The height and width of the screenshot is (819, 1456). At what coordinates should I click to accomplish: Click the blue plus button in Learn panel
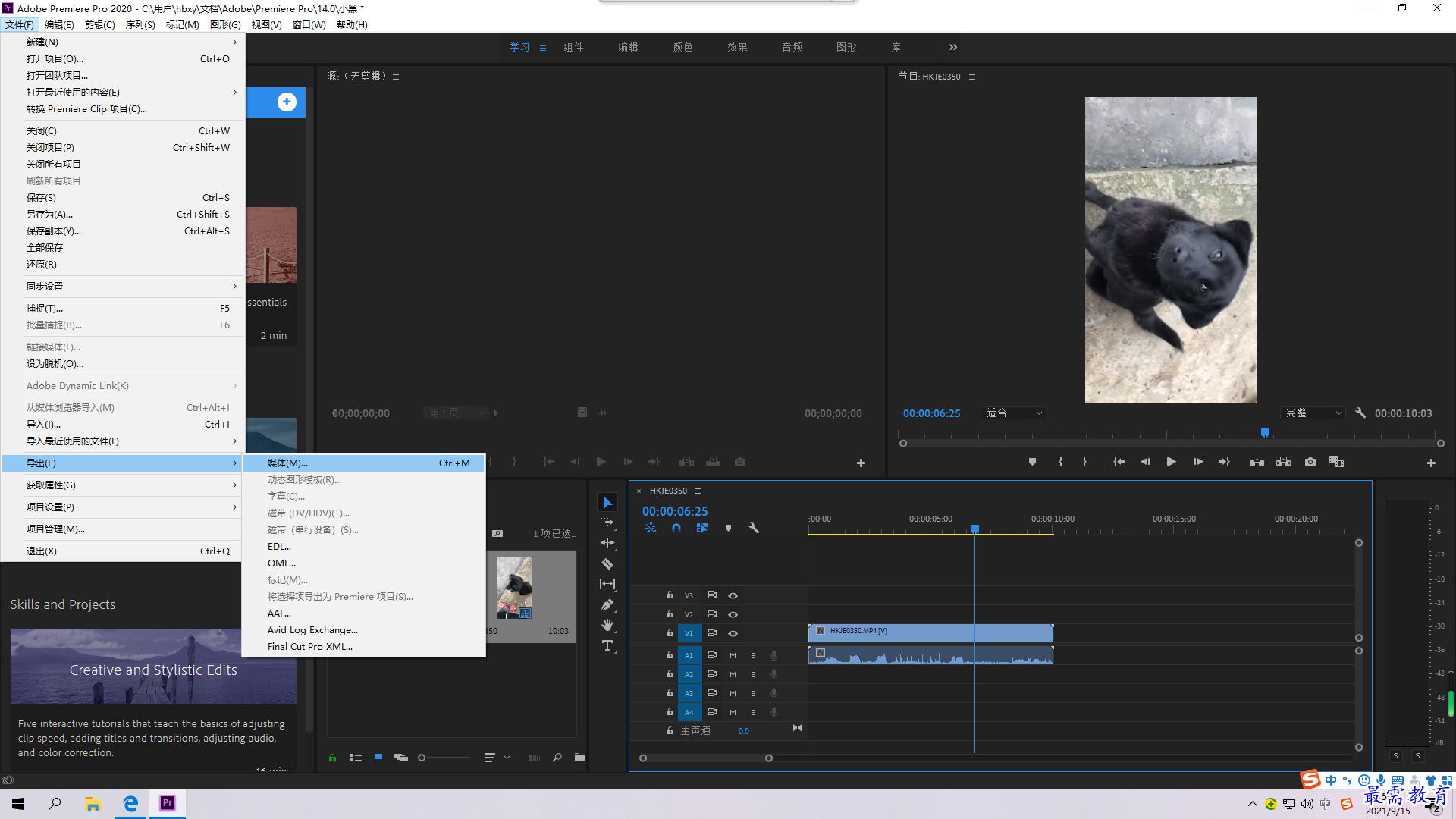coord(287,102)
